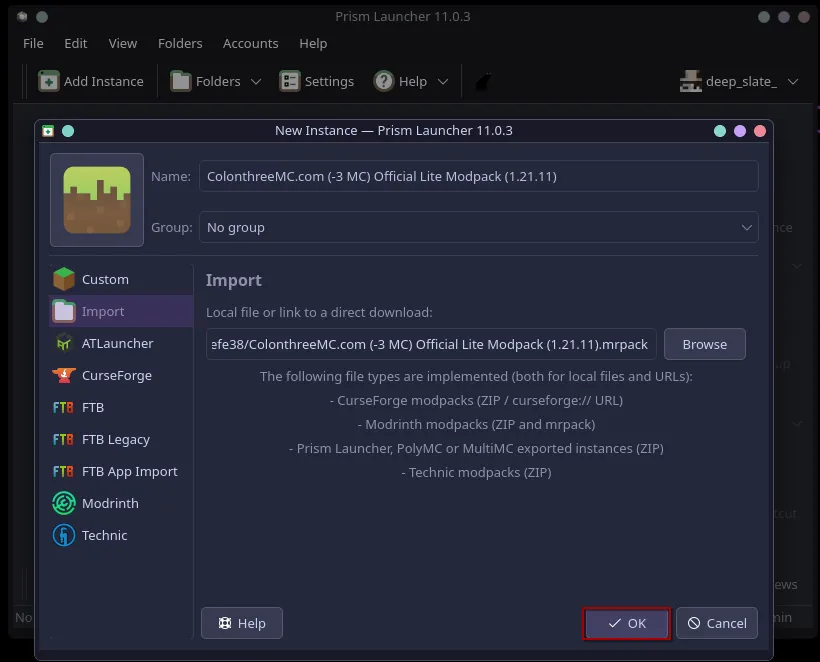The height and width of the screenshot is (662, 820).
Task: Open the FTB source icon
Action: (x=63, y=407)
